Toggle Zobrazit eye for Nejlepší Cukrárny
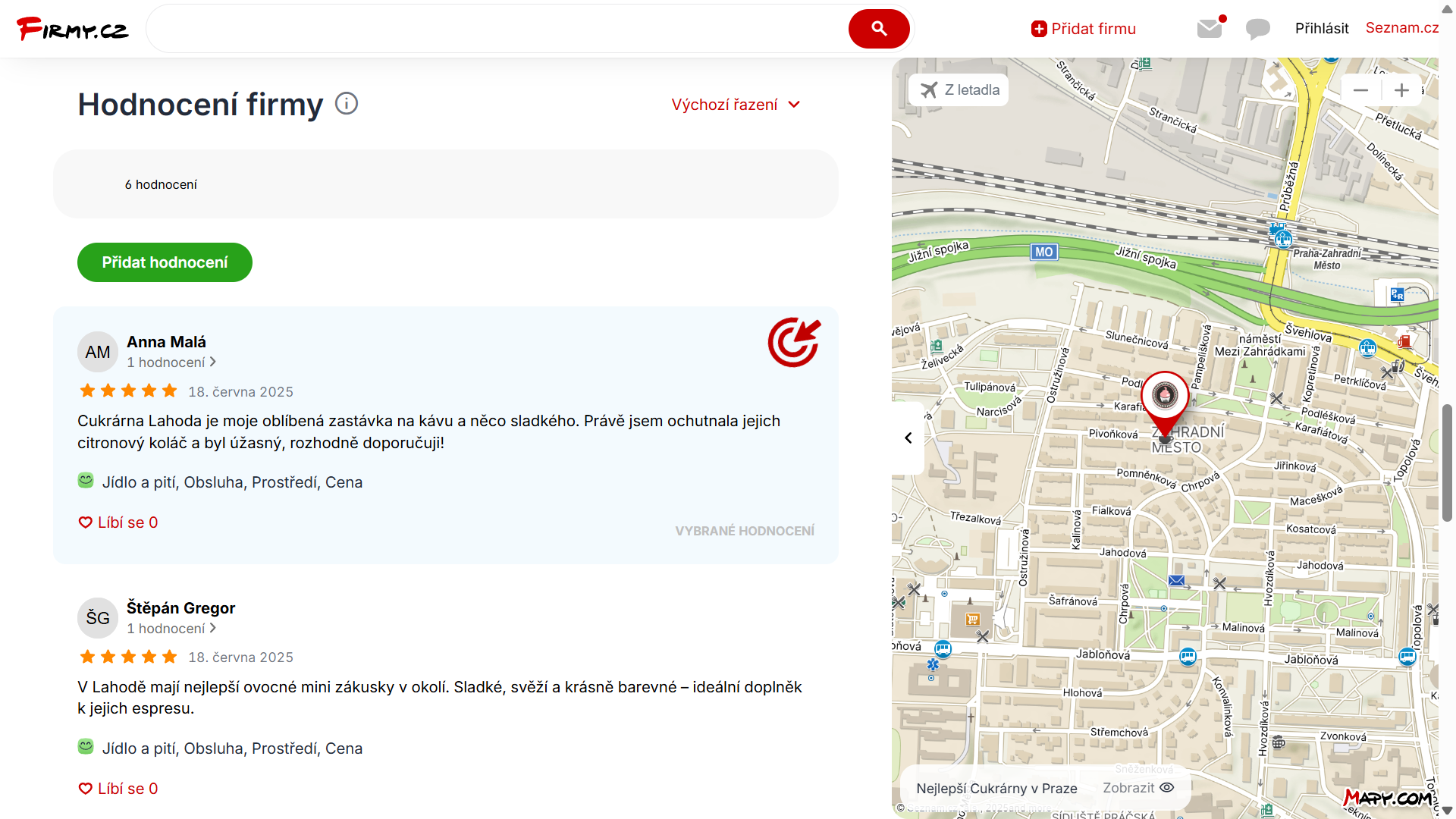The image size is (1456, 819). tap(1138, 788)
